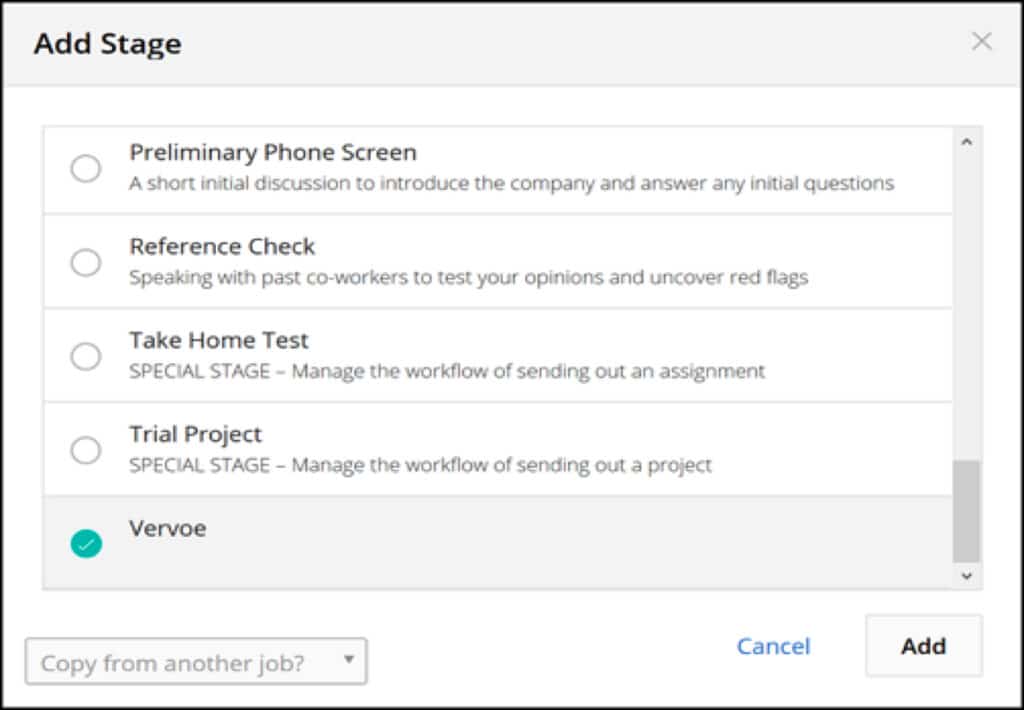Viewport: 1024px width, 710px height.
Task: Select the Trial Project title text
Action: coord(195,434)
